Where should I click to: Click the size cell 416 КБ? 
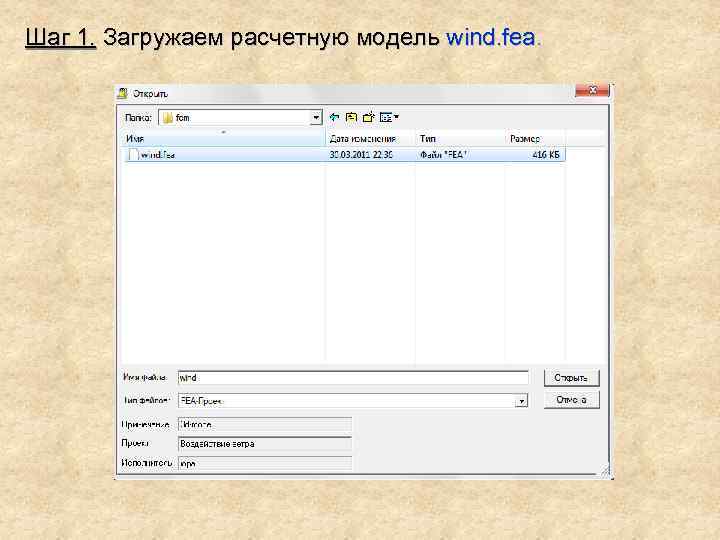pos(546,155)
